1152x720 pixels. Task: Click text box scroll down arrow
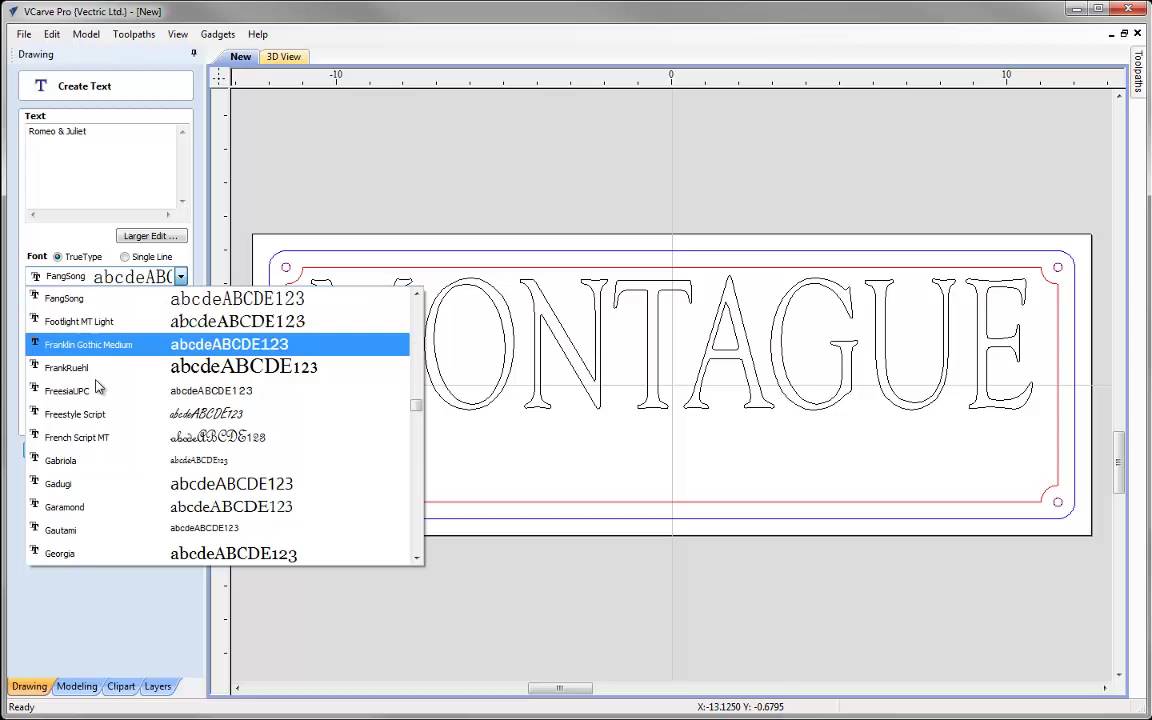point(183,201)
